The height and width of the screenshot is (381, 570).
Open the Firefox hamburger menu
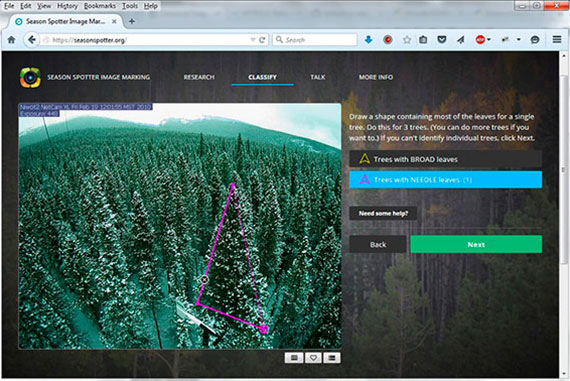point(557,39)
